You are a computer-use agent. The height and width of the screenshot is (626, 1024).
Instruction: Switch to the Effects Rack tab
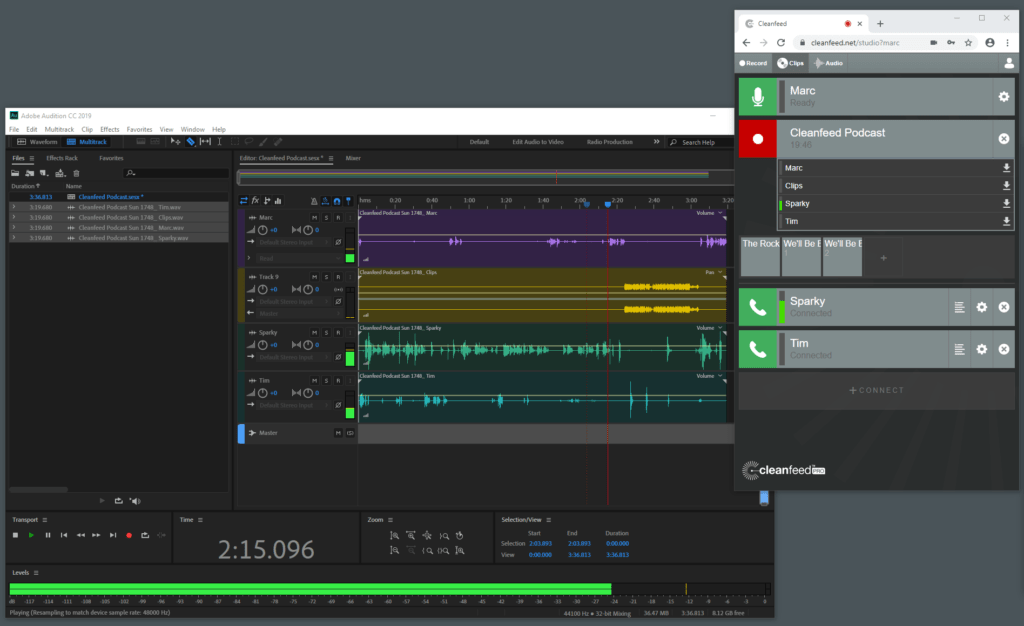[61, 158]
